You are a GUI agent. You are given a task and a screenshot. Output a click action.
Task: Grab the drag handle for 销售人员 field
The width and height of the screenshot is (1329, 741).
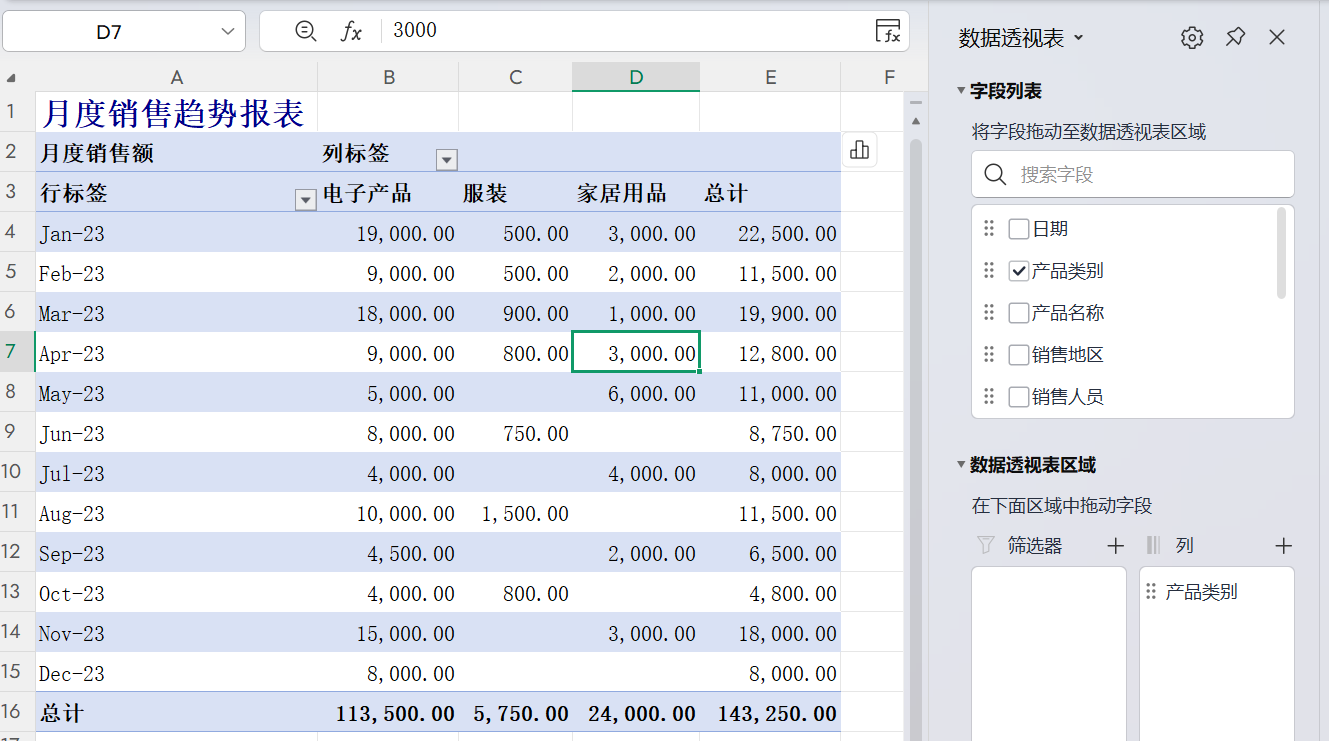coord(989,397)
